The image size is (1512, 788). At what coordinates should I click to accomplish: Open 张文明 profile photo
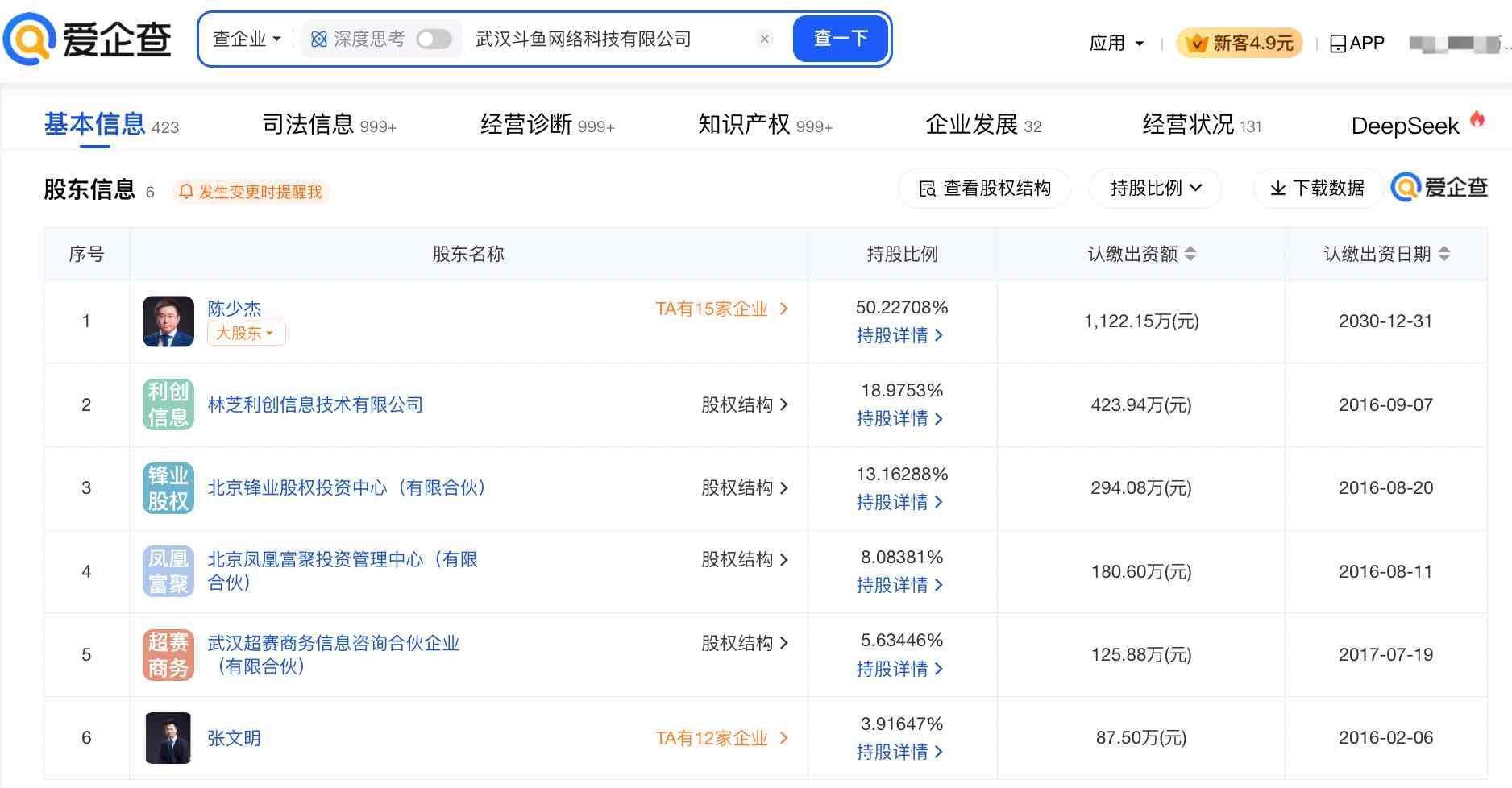click(168, 738)
